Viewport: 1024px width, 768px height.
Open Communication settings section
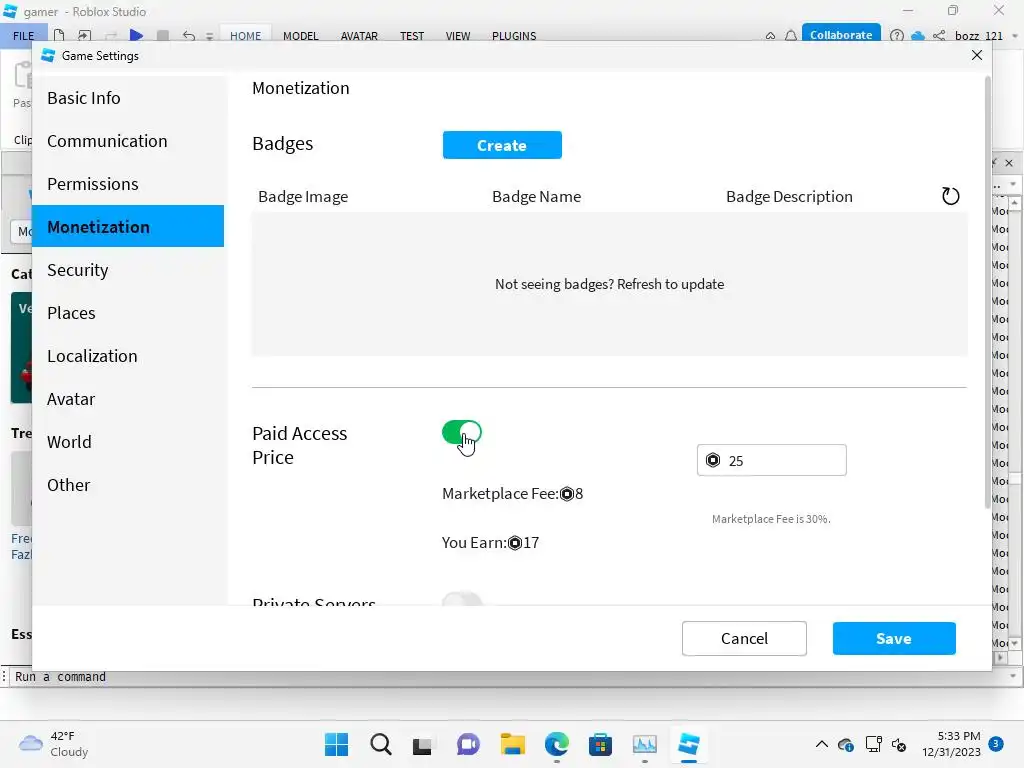coord(128,141)
